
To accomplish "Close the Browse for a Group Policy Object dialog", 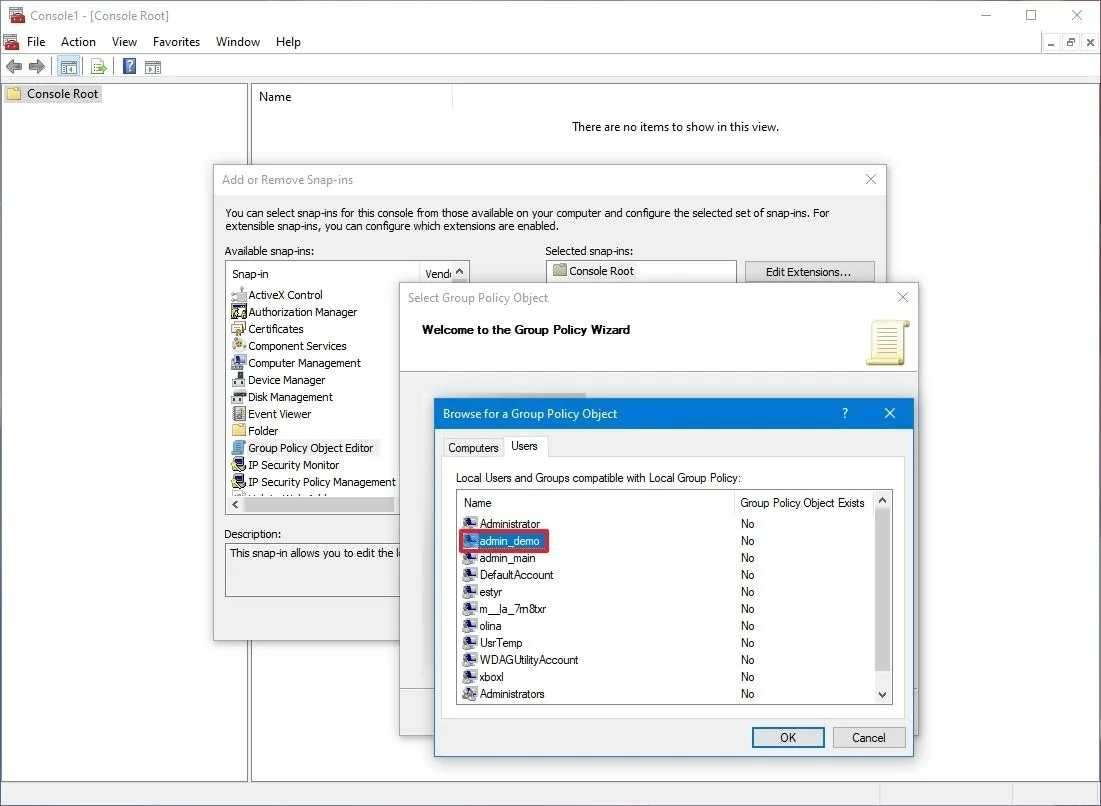I will tap(890, 413).
